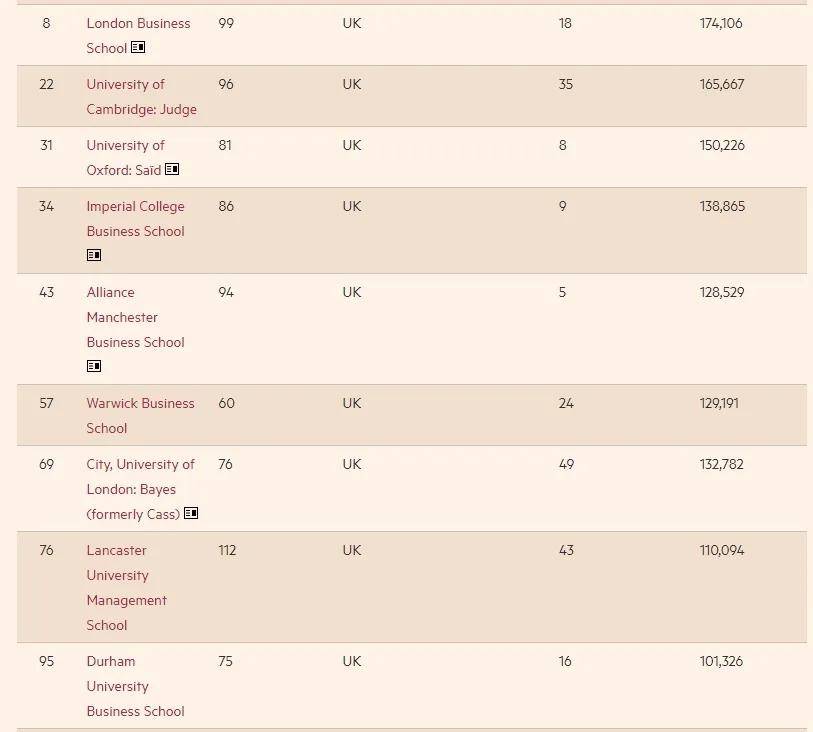Click the 150,226 salary figure
Image resolution: width=813 pixels, height=732 pixels.
[722, 145]
